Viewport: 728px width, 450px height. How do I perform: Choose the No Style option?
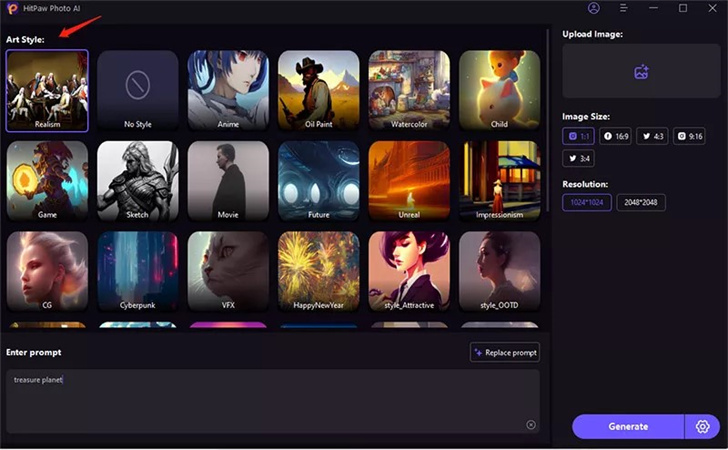137,91
